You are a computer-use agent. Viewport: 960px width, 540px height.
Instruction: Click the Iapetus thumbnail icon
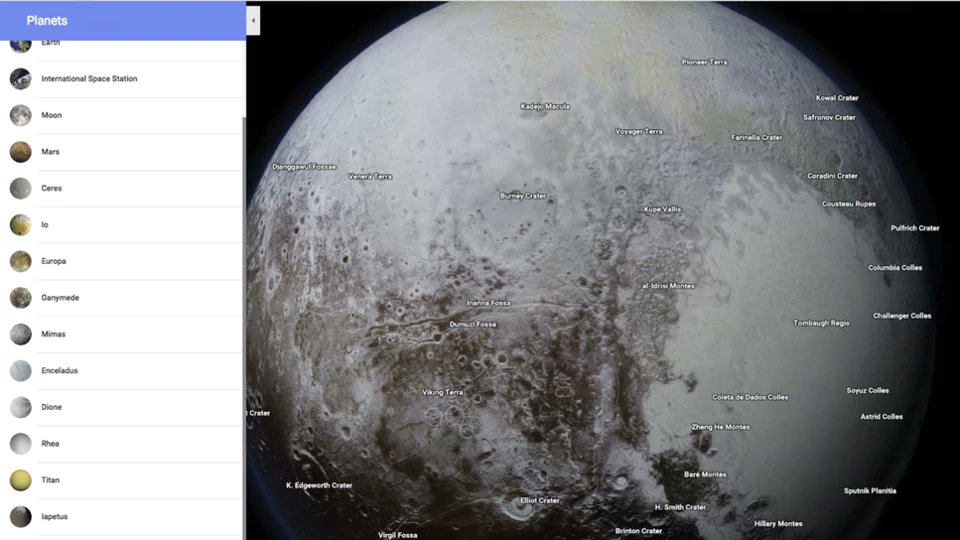point(20,517)
